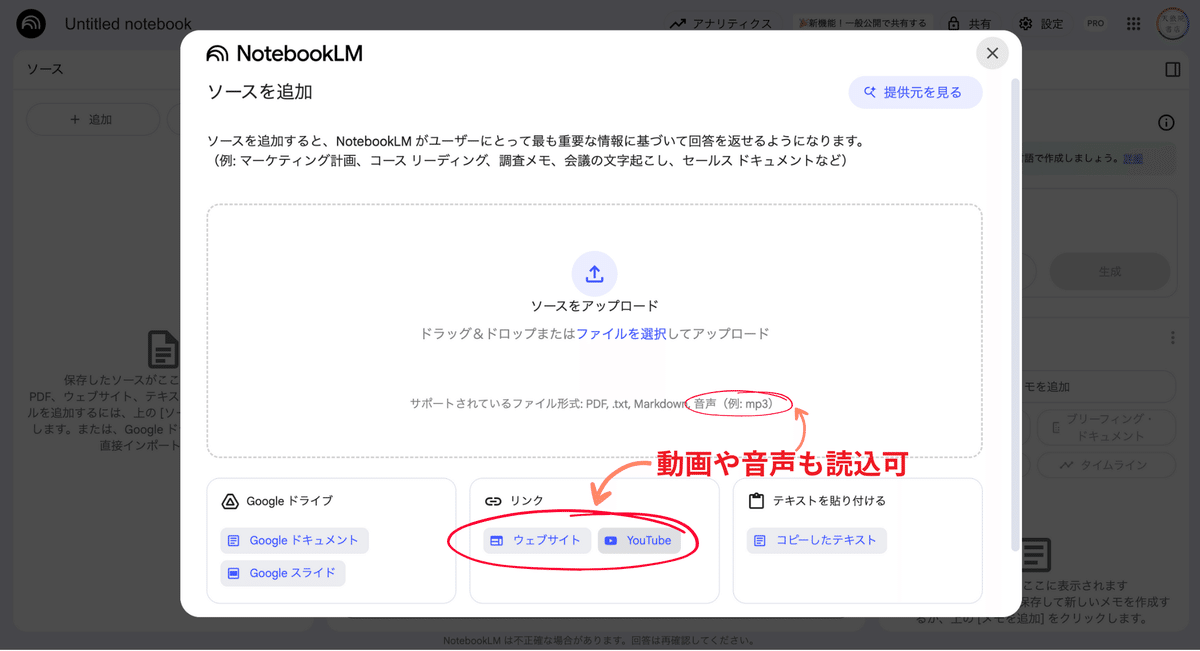The width and height of the screenshot is (1200, 651).
Task: Click the document icon inside Google ドキュメント chip
Action: (x=234, y=540)
